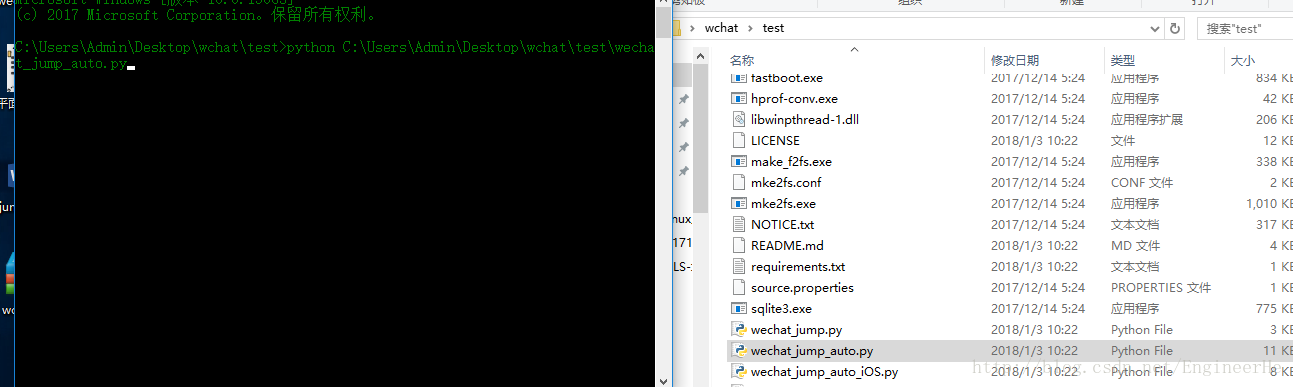The height and width of the screenshot is (387, 1293).
Task: Click the libwinpthread-1.dll file icon
Action: (x=739, y=119)
